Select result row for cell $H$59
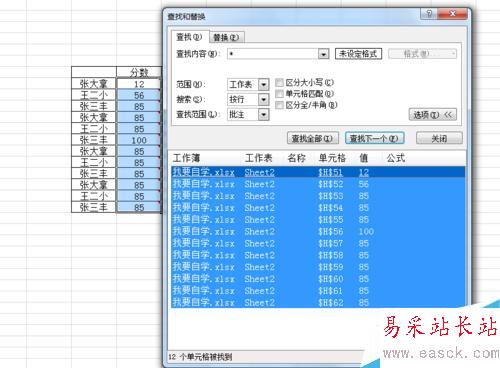Viewport: 500px width, 368px height. coord(318,267)
